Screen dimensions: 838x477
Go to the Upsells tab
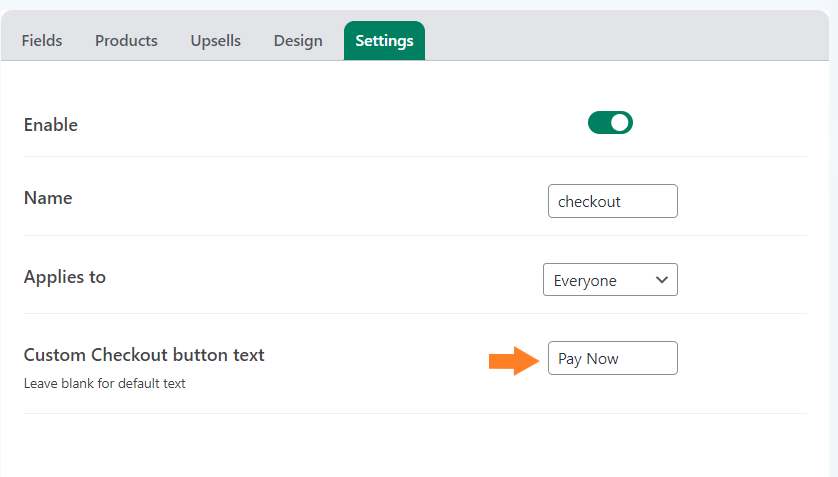(x=215, y=41)
